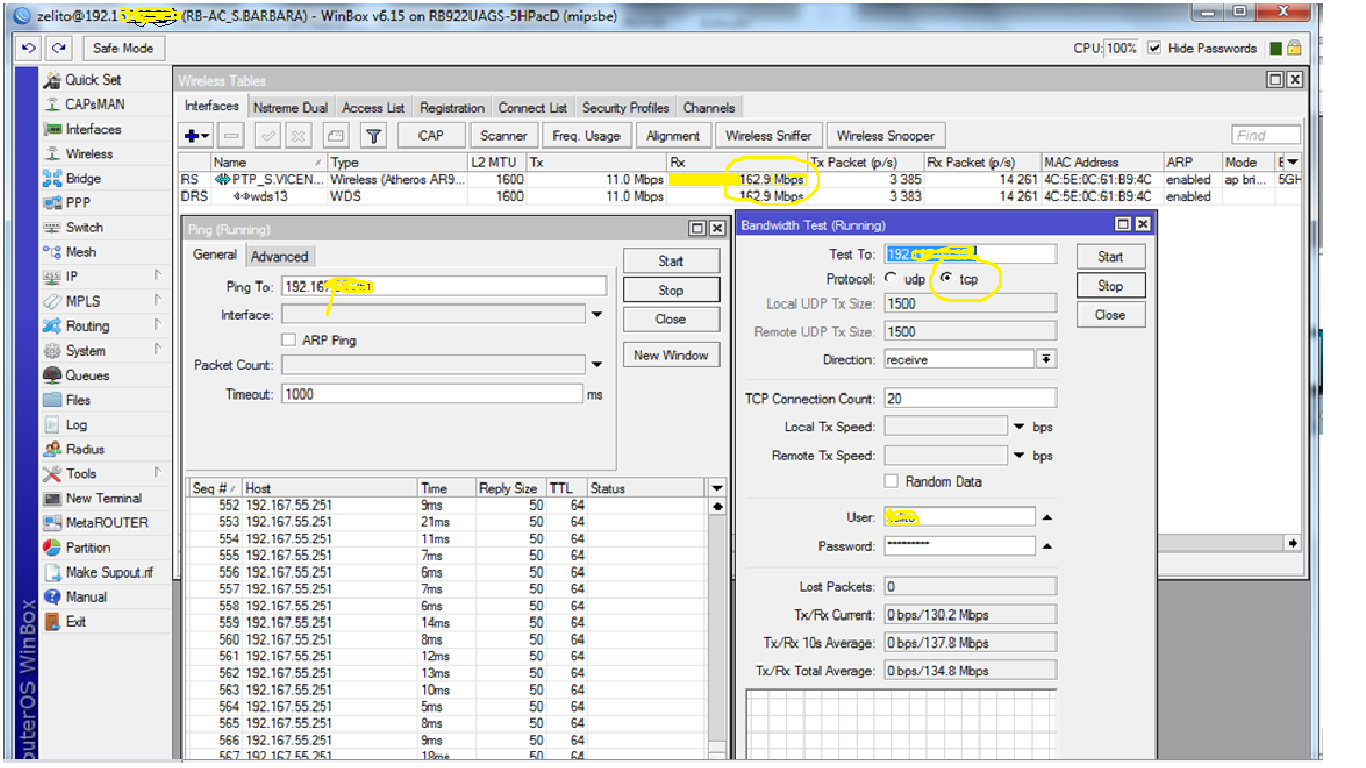Tick the Random Data checkbox
This screenshot has height=768, width=1366.
(x=891, y=482)
